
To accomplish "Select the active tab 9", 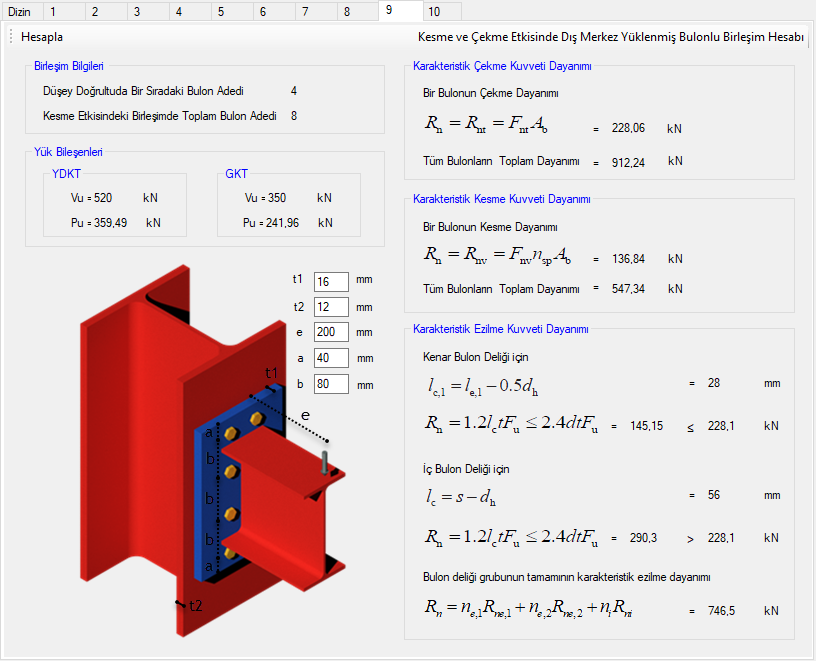I will coord(401,10).
